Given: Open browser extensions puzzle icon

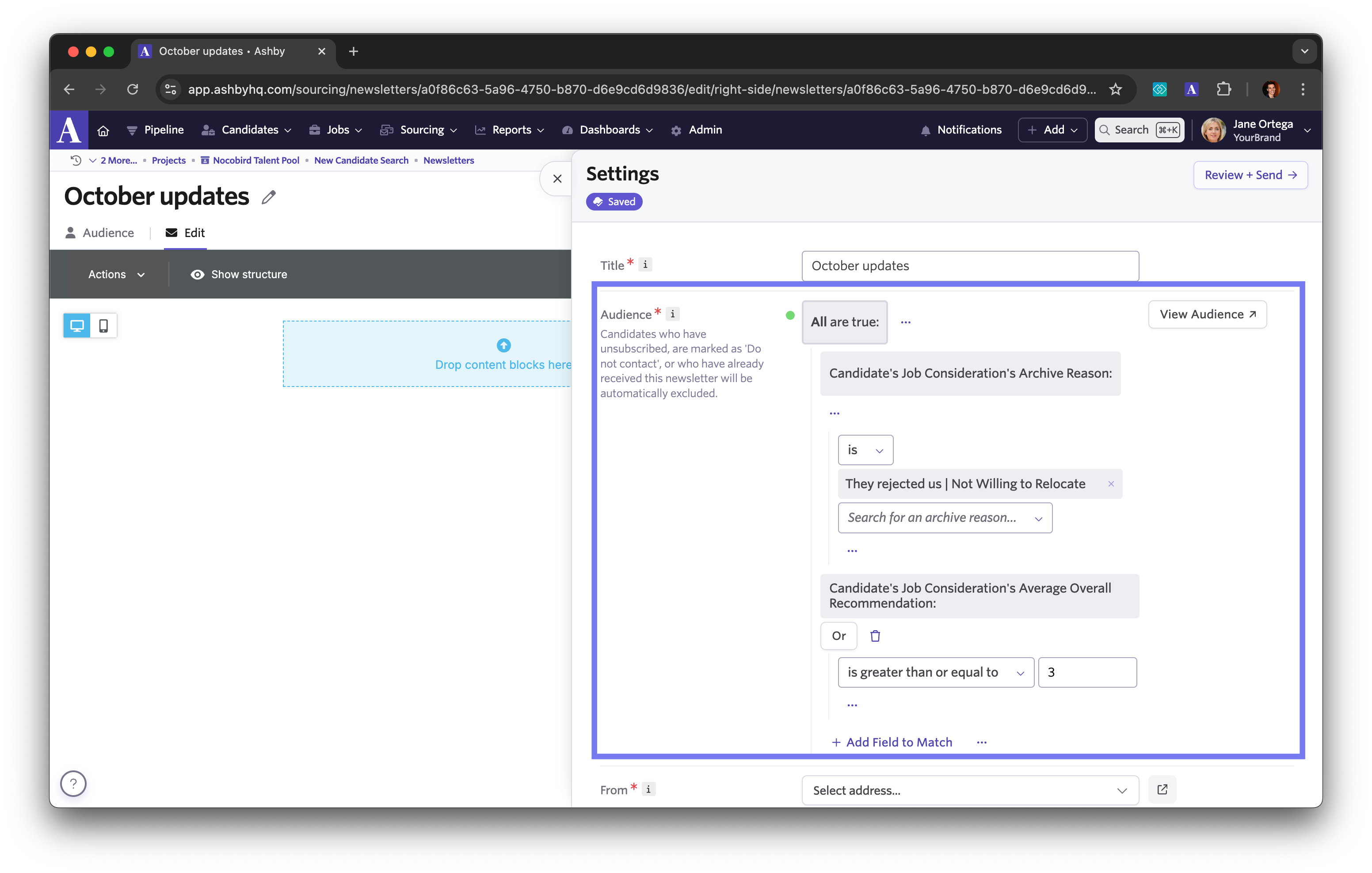Looking at the screenshot, I should pyautogui.click(x=1223, y=89).
